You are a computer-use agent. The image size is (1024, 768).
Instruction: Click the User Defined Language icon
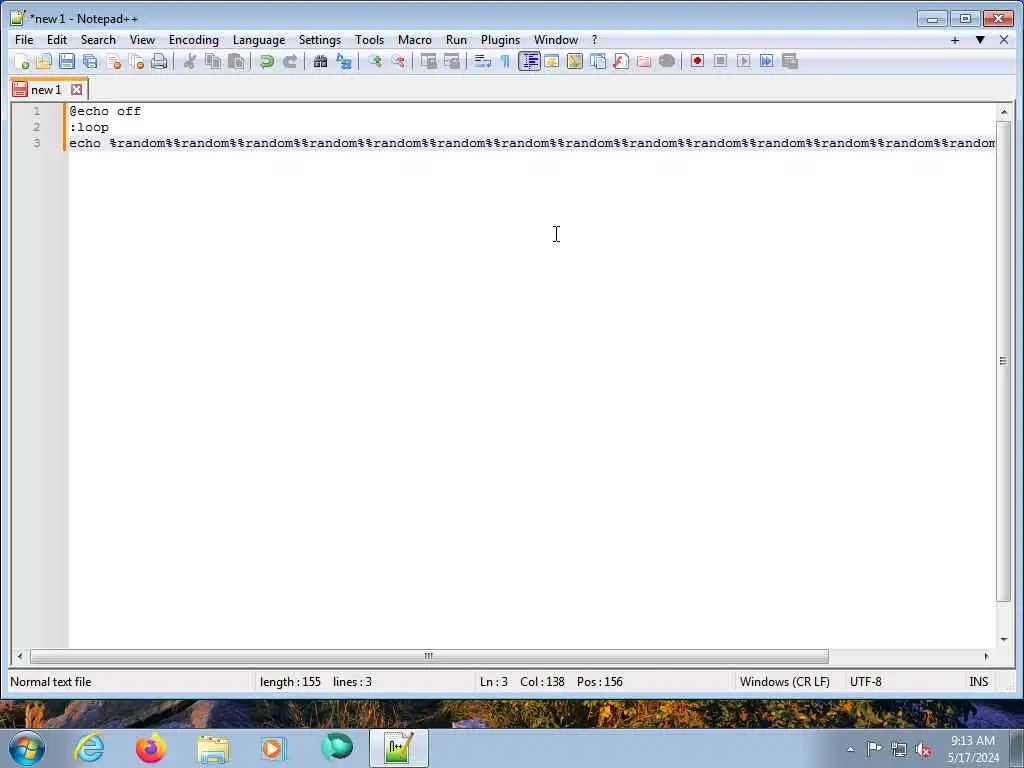pyautogui.click(x=552, y=61)
